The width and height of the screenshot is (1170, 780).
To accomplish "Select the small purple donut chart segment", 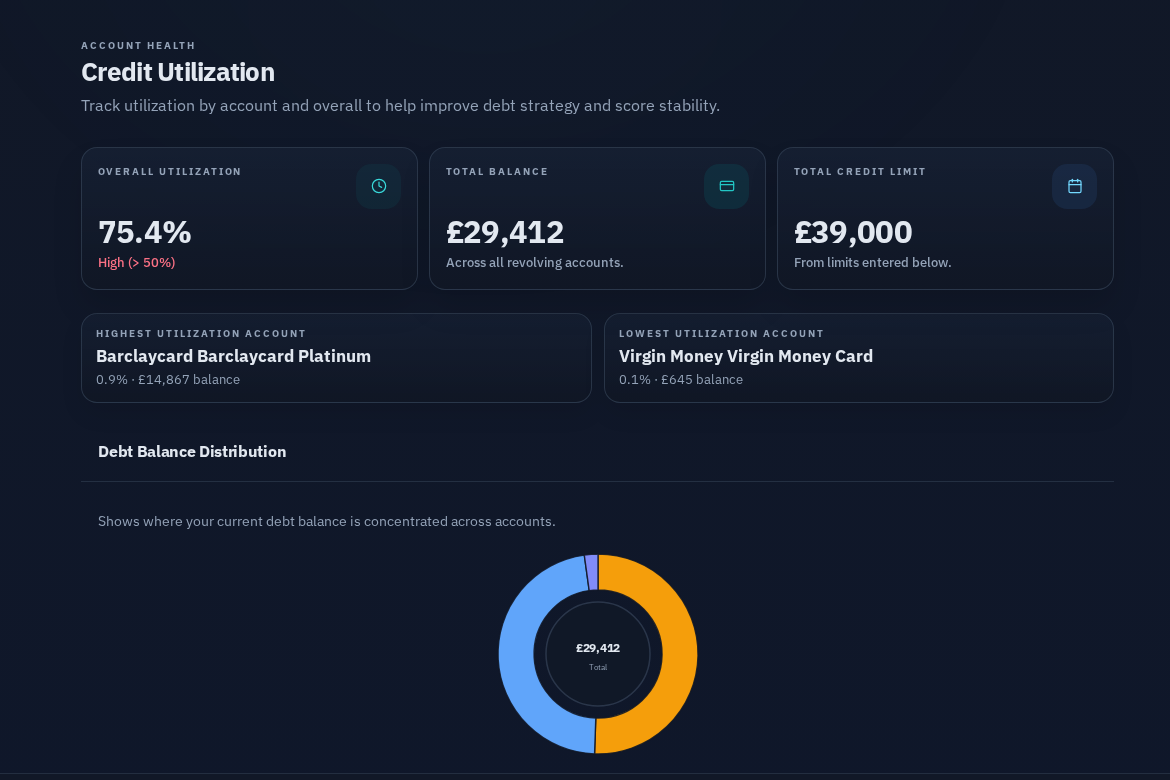I will point(592,572).
